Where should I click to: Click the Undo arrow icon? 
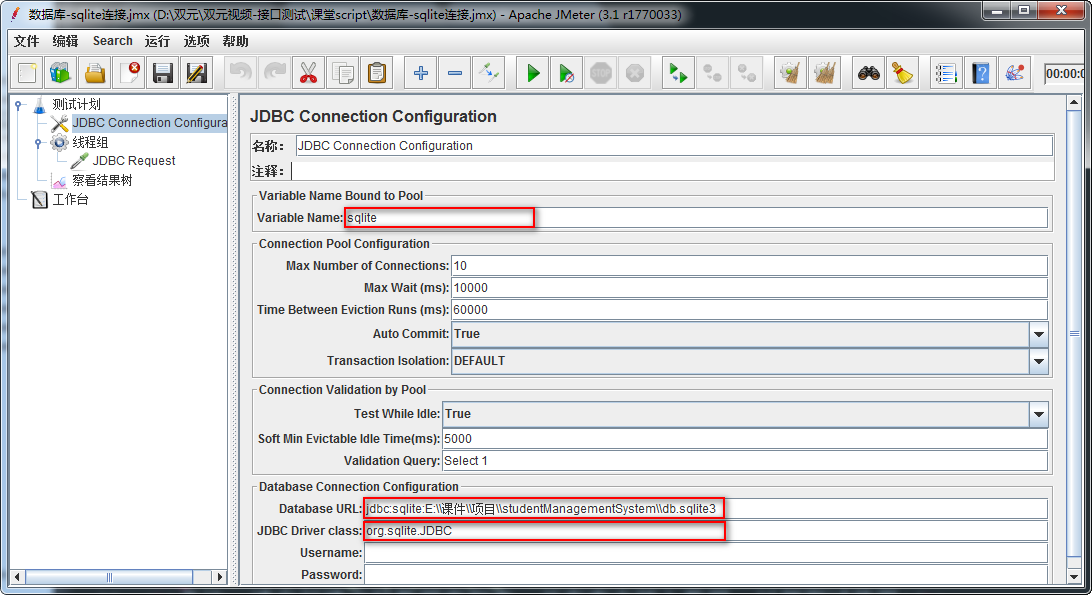point(240,73)
